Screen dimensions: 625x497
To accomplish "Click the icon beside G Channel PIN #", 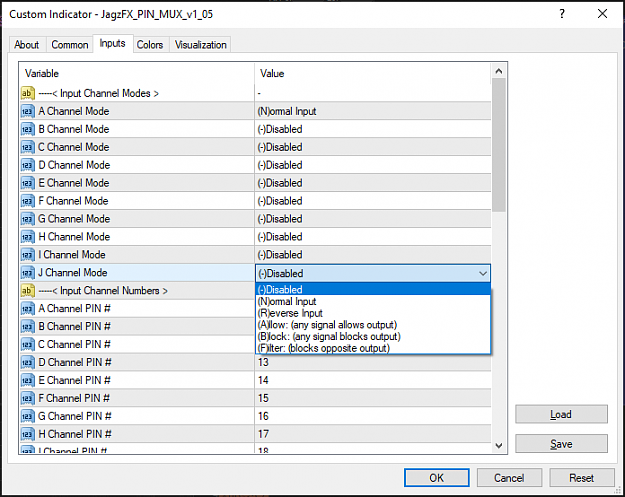I will tap(28, 416).
